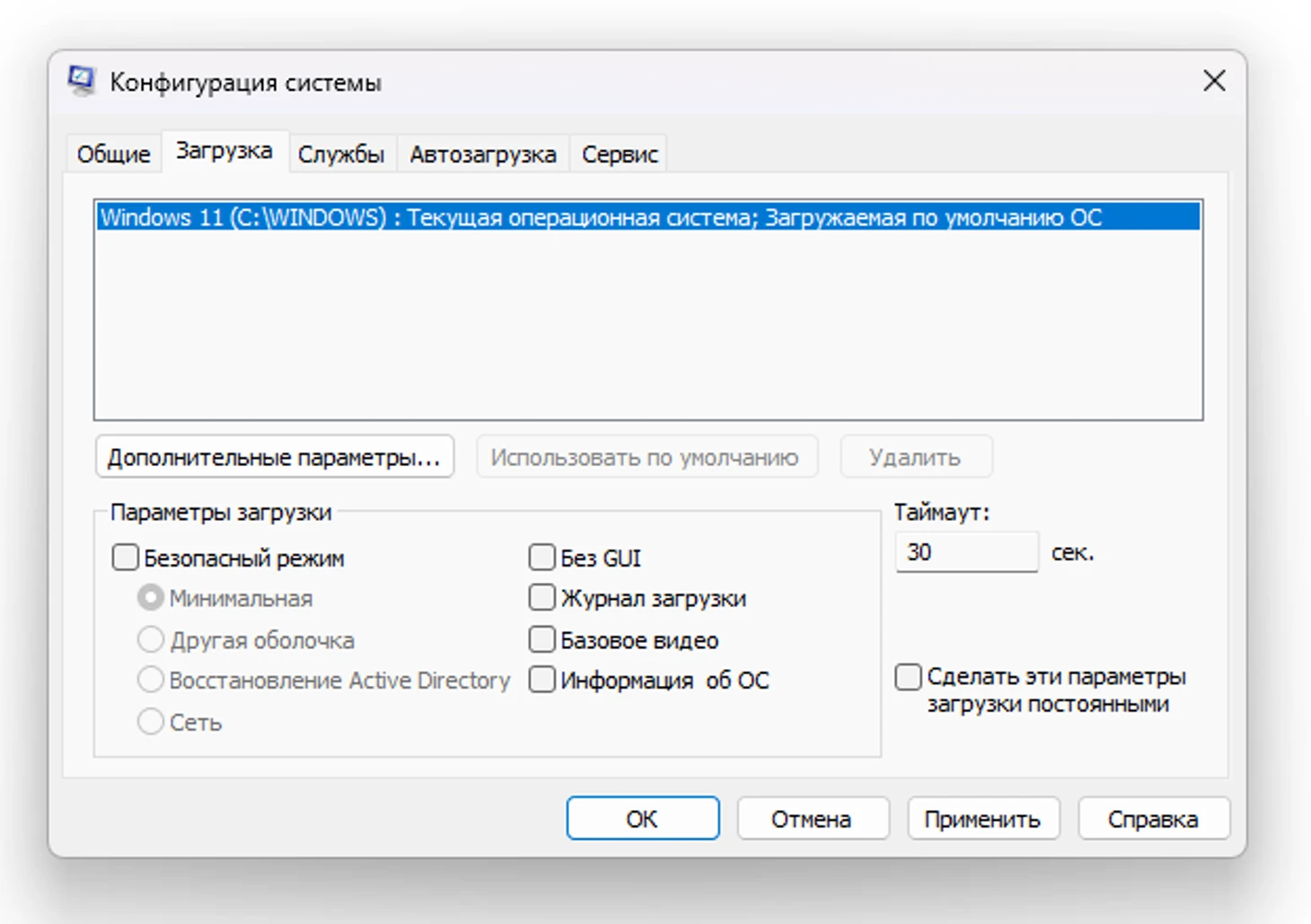Switch to the Общие tab

pos(113,154)
